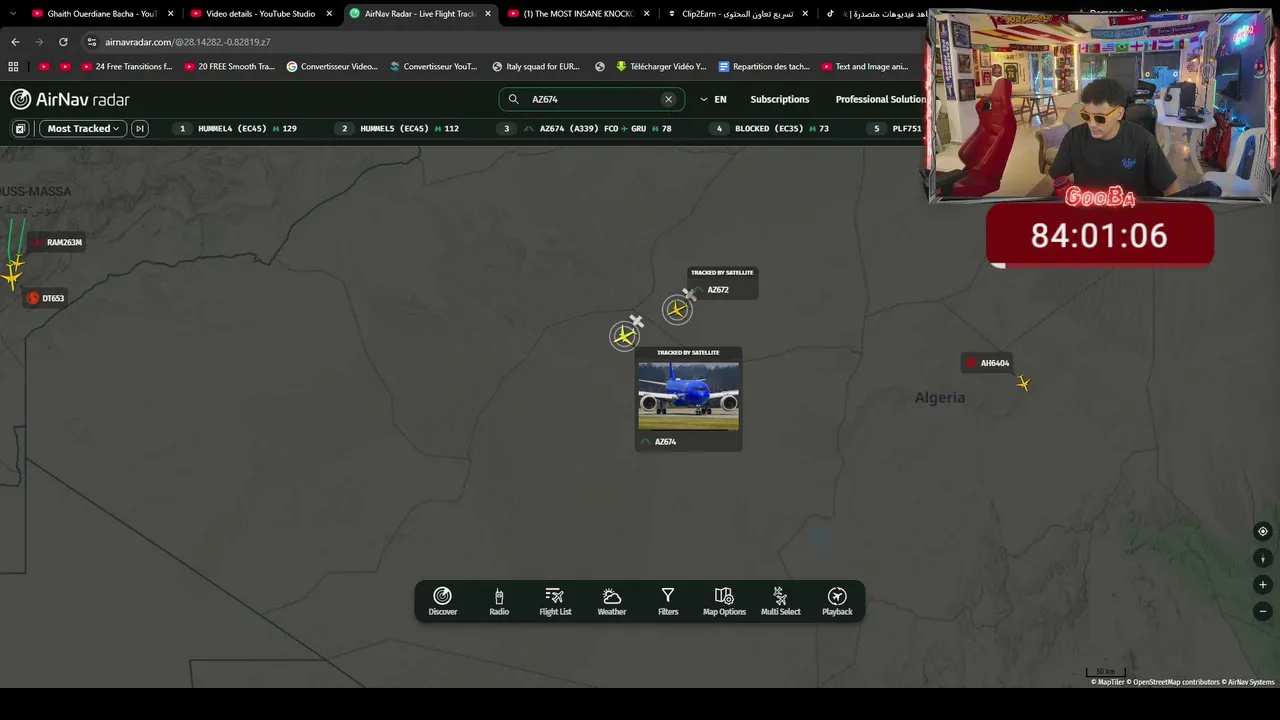The image size is (1280, 720).
Task: Show the Weather layer options
Action: pyautogui.click(x=612, y=601)
